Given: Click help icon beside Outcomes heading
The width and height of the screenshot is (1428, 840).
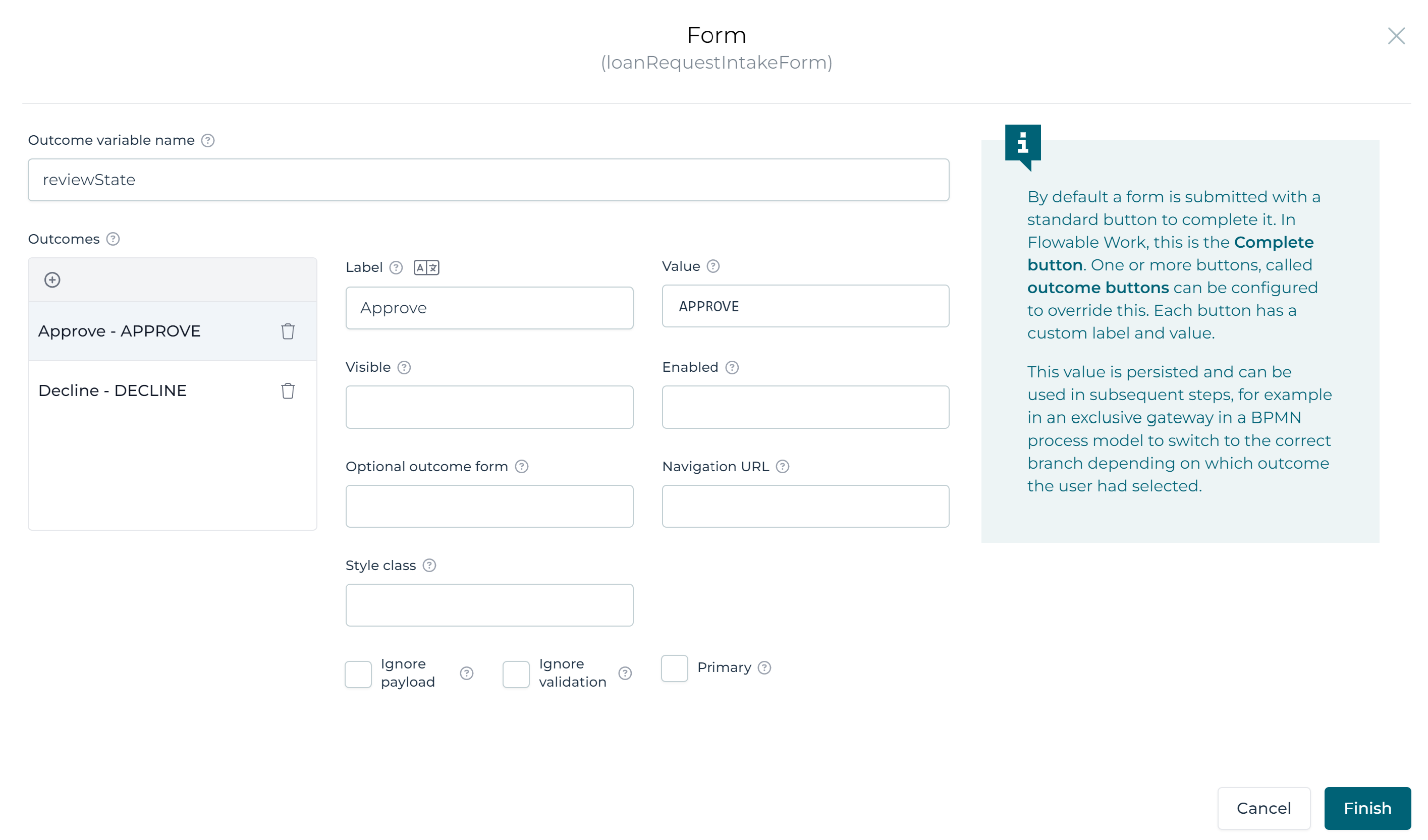Looking at the screenshot, I should [114, 239].
